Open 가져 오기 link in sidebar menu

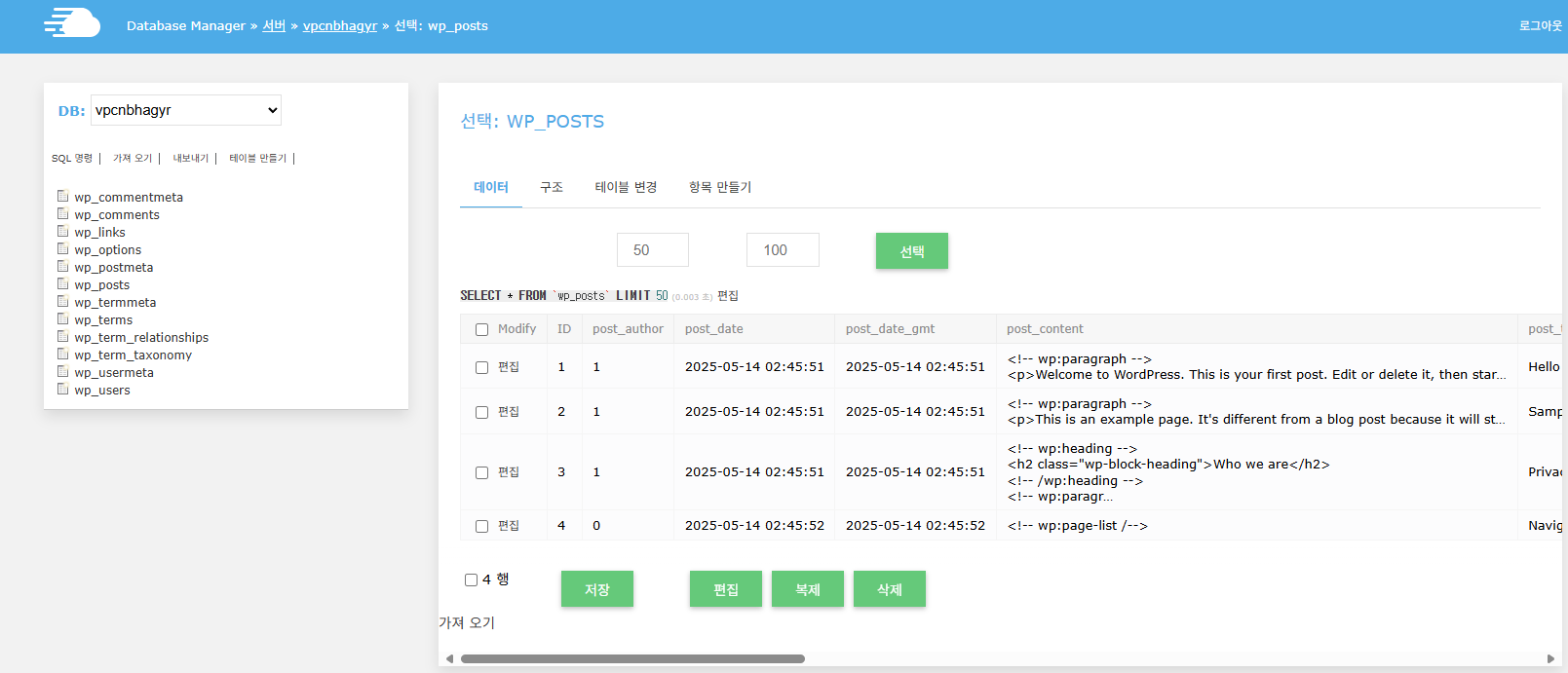[133, 158]
